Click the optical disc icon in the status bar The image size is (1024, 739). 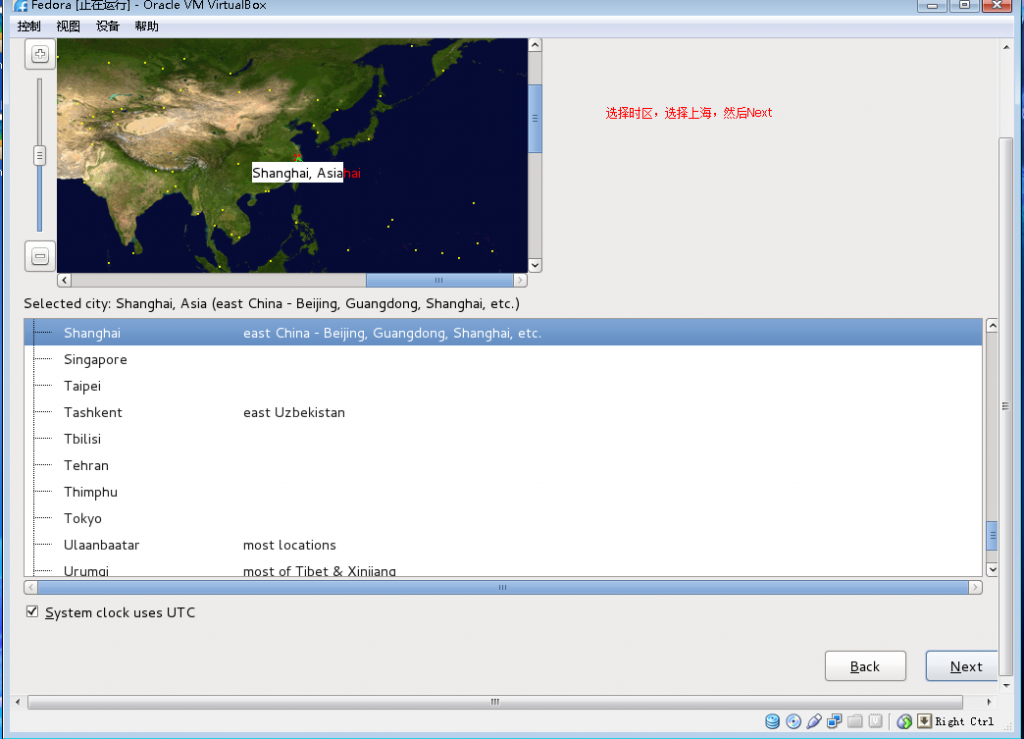(x=793, y=721)
